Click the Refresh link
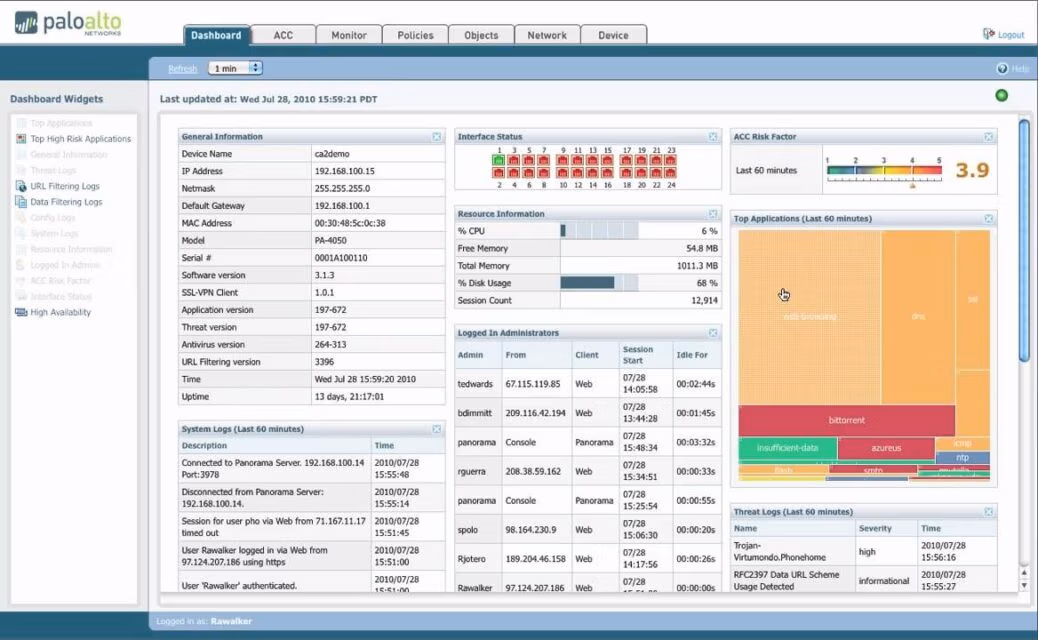1038x640 pixels. (182, 68)
